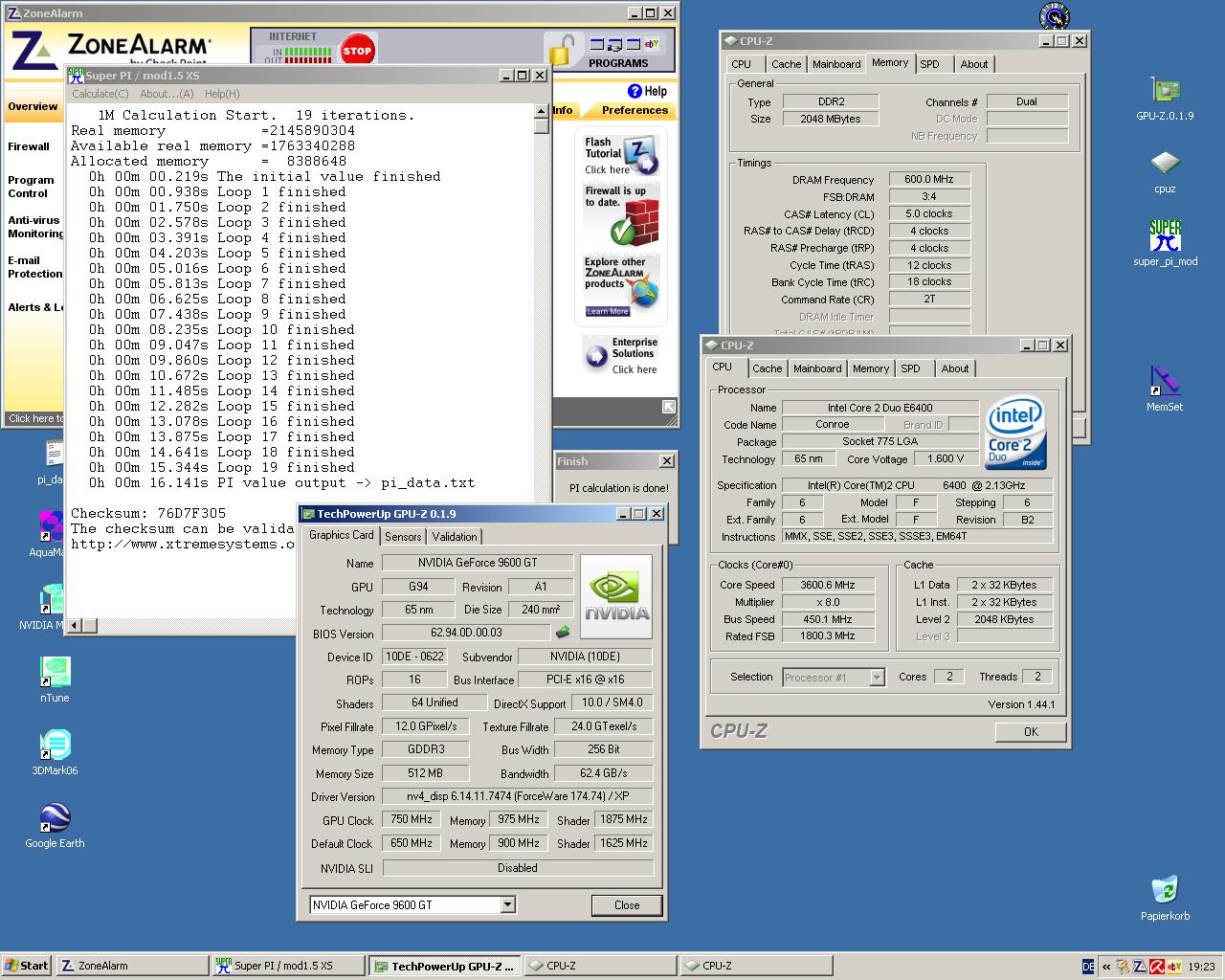Image resolution: width=1225 pixels, height=980 pixels.
Task: Click the Super PI taskbar button
Action: coord(288,966)
